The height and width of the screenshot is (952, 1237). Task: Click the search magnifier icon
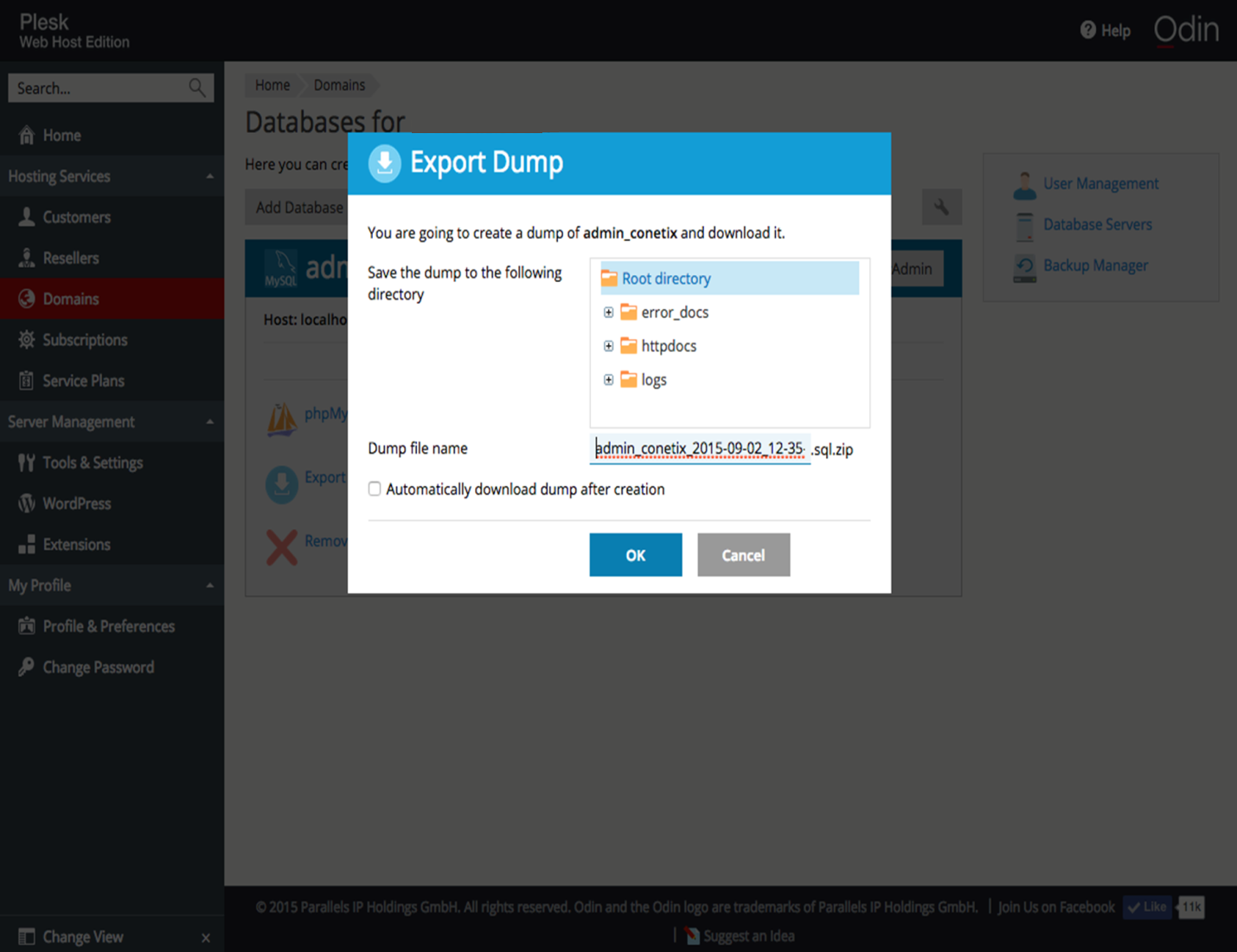coord(197,87)
